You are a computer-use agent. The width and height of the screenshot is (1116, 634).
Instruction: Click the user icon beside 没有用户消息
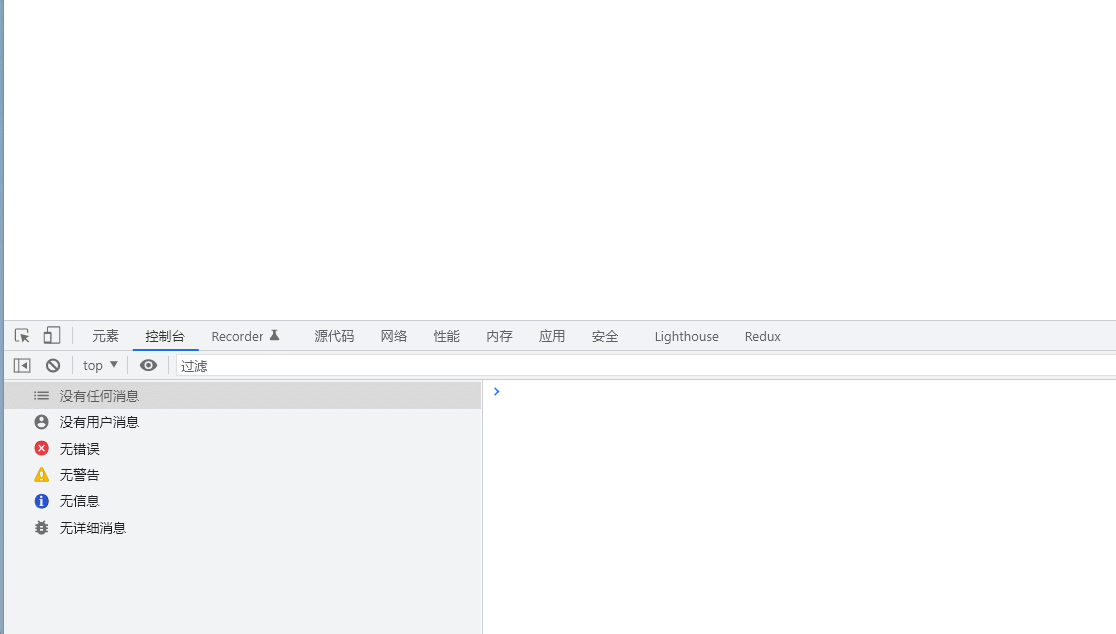pyautogui.click(x=42, y=422)
